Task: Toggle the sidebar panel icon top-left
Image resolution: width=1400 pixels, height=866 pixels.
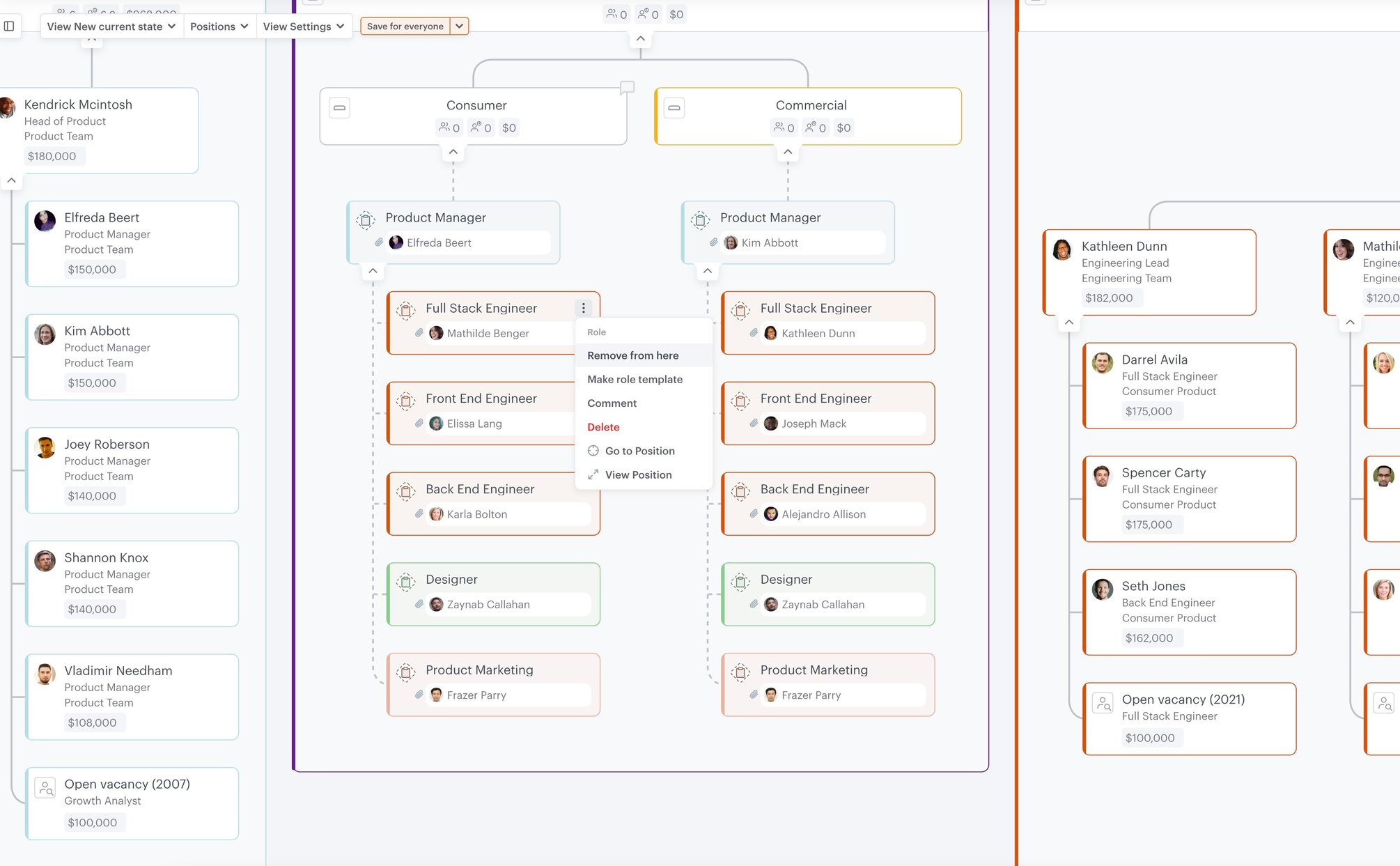Action: point(10,25)
